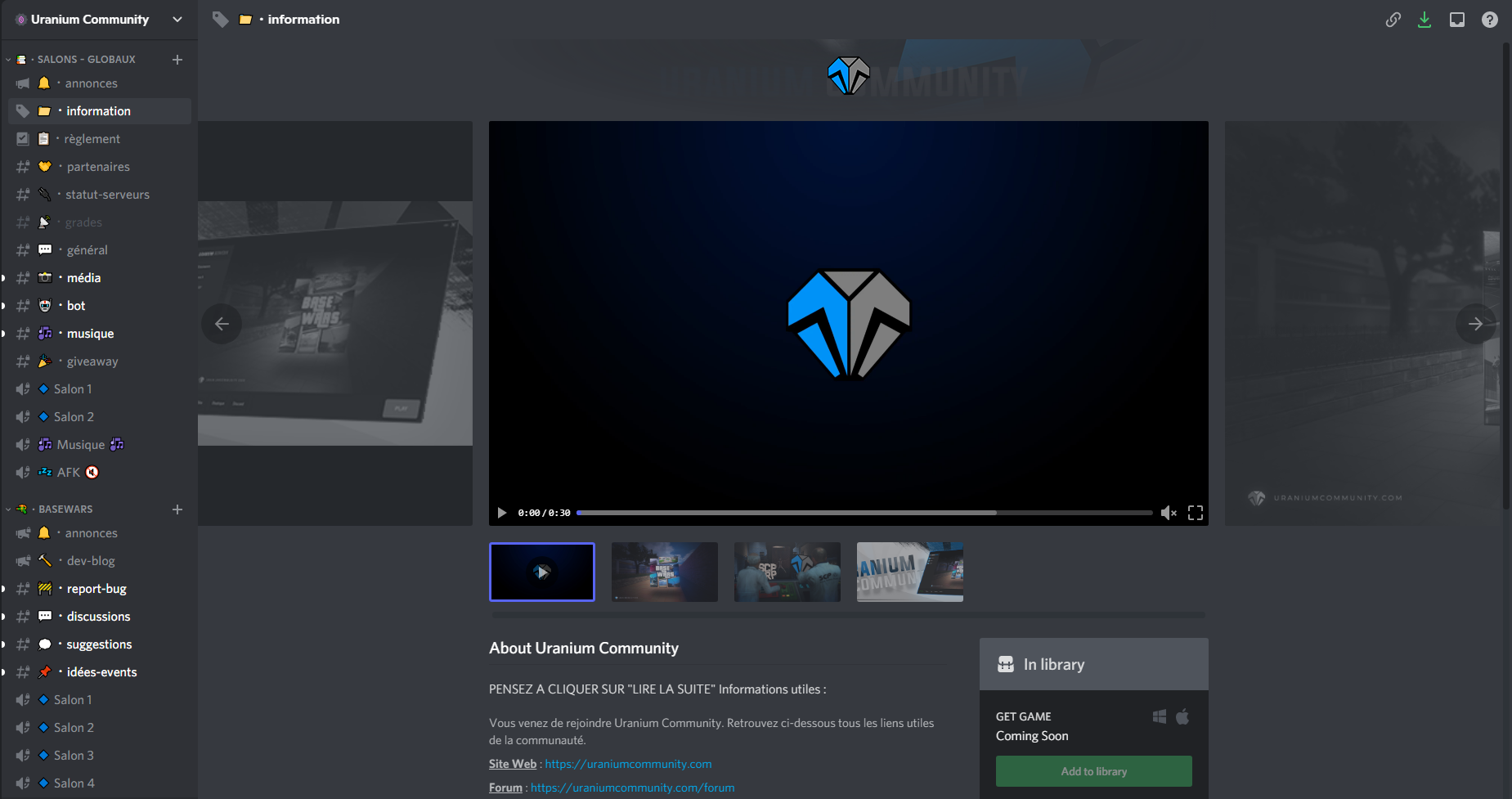Click the green download icon in header
The height and width of the screenshot is (799, 1512).
coord(1425,20)
